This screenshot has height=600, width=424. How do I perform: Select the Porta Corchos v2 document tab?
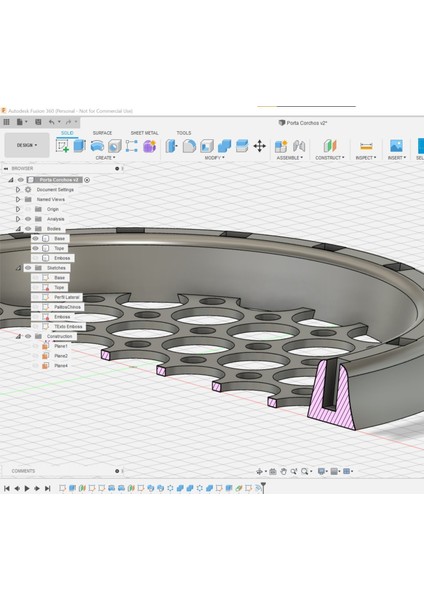click(303, 123)
